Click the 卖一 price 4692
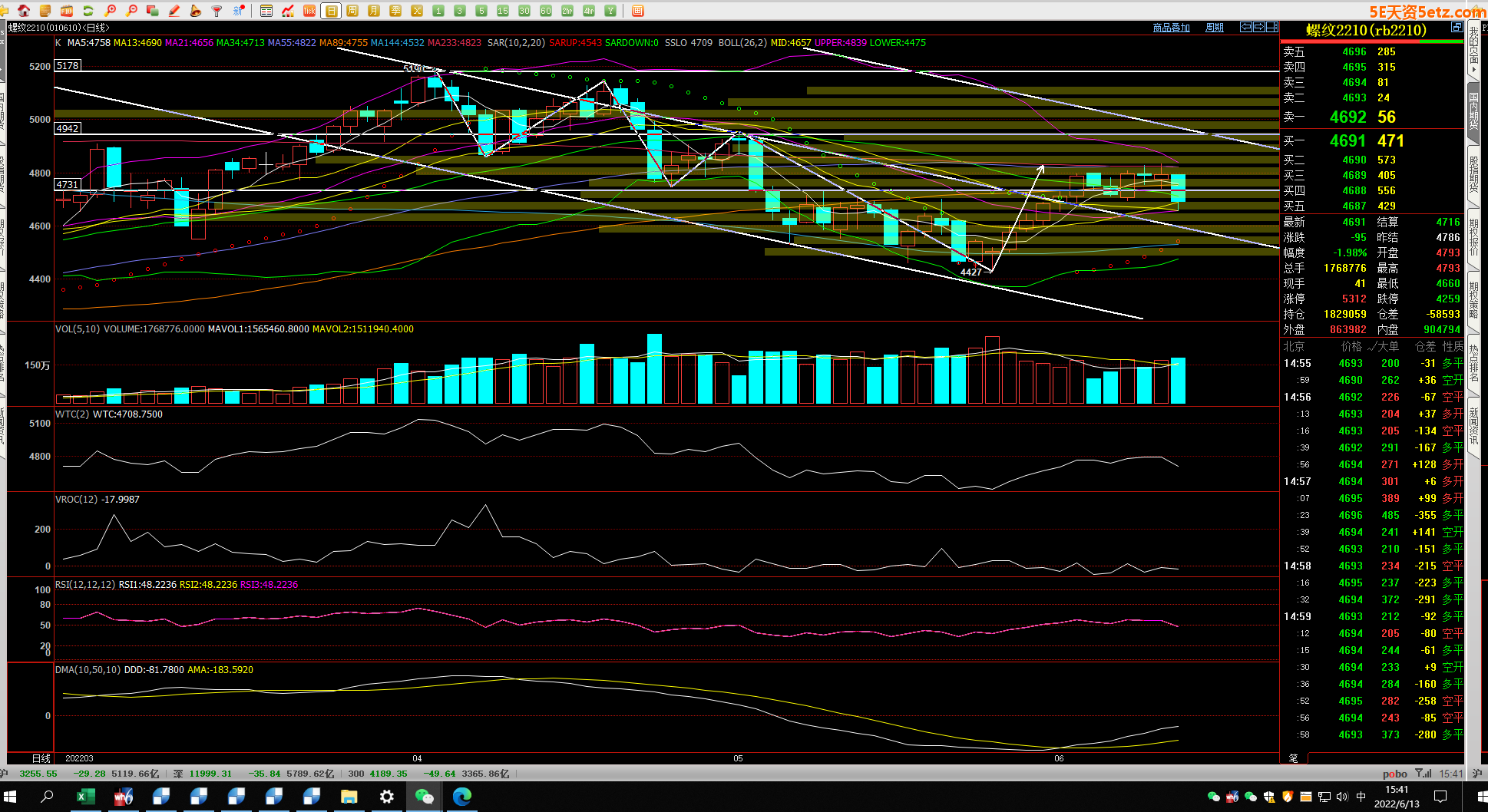The image size is (1488, 812). [1348, 117]
